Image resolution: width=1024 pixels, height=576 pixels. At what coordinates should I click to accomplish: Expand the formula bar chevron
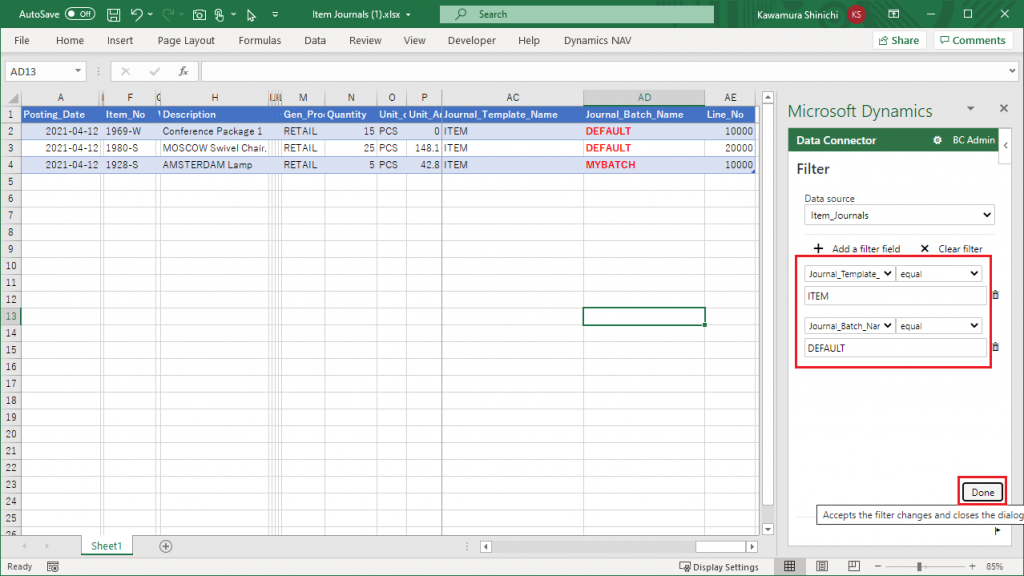(1012, 71)
